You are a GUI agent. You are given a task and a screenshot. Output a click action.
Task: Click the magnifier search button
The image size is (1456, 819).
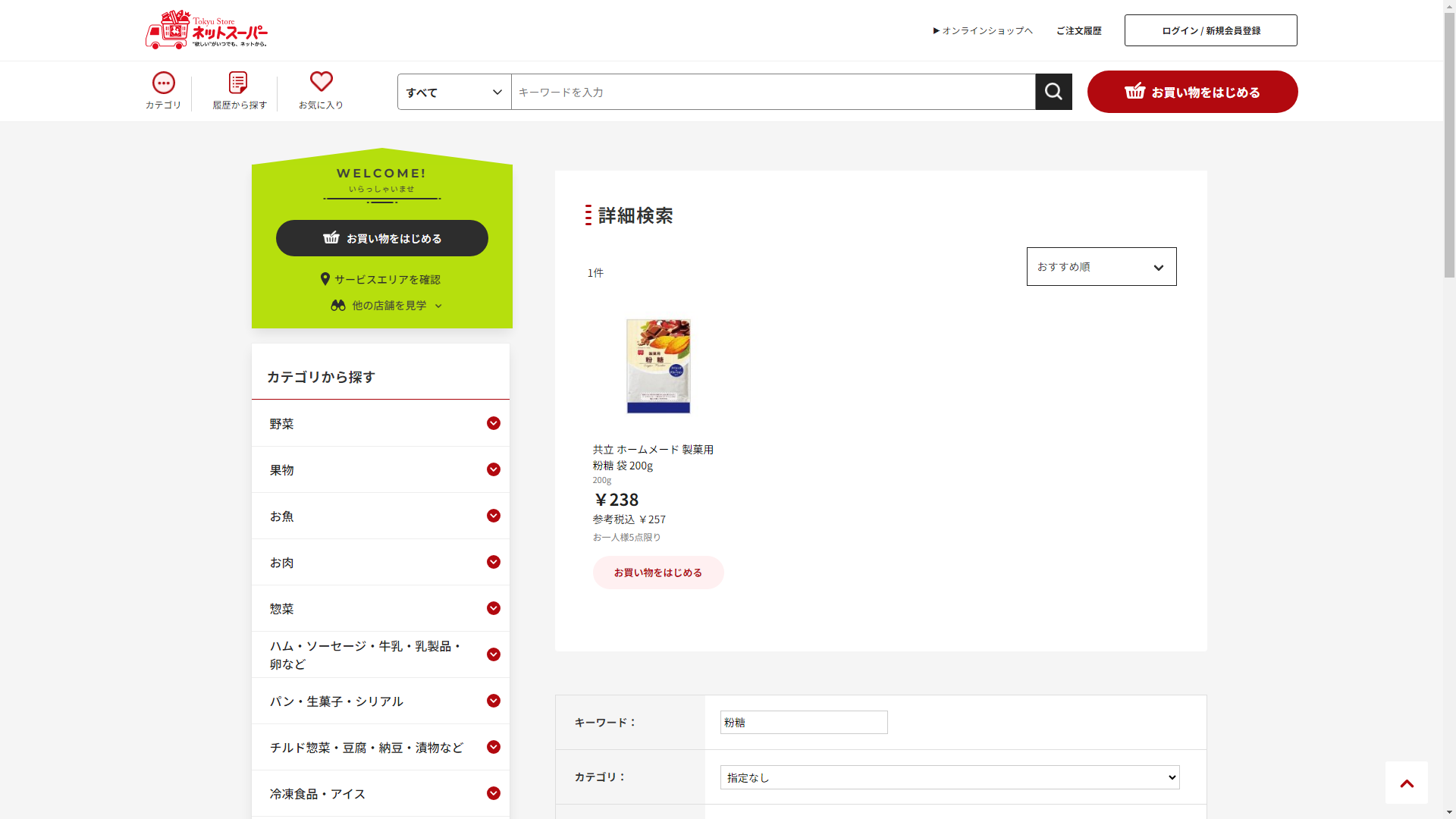pos(1053,92)
